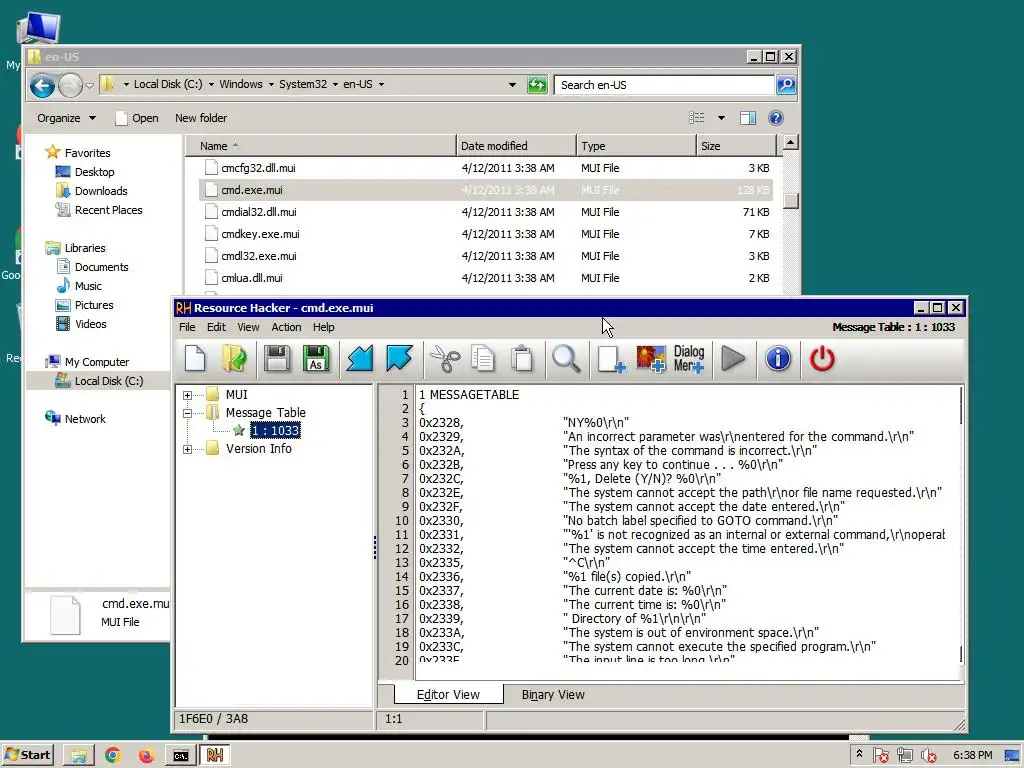Open the Action menu in Resource Hacker

[x=286, y=327]
